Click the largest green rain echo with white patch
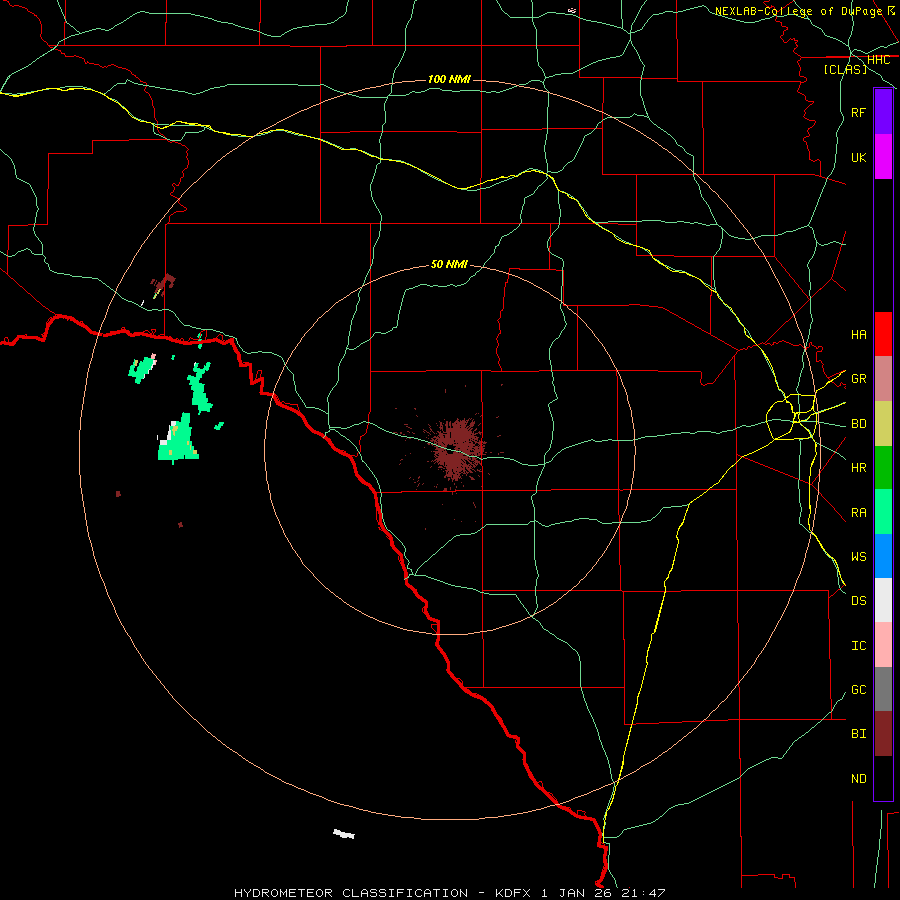This screenshot has height=900, width=900. [x=180, y=439]
